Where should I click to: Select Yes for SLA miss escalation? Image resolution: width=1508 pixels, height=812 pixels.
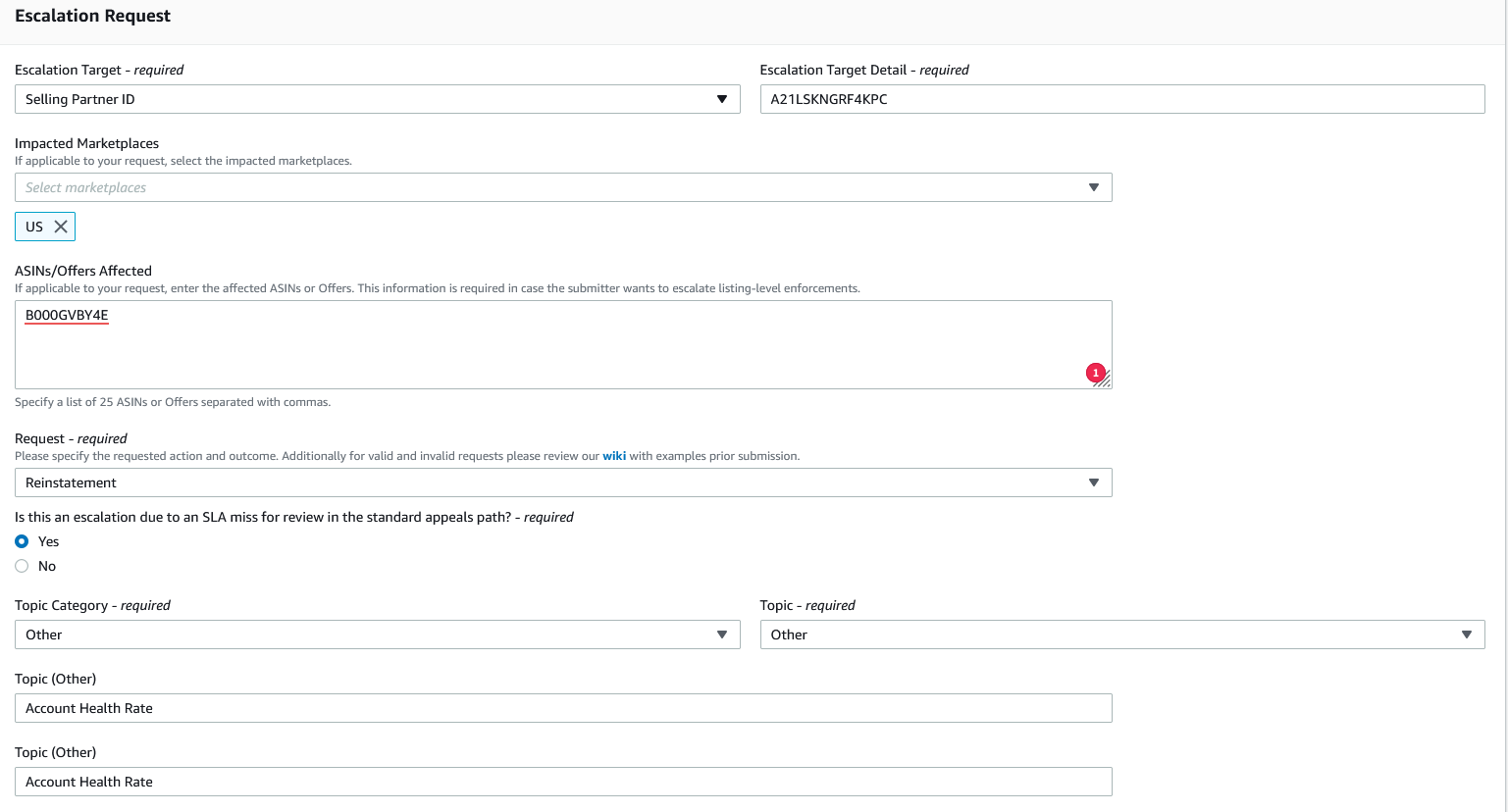[x=22, y=541]
